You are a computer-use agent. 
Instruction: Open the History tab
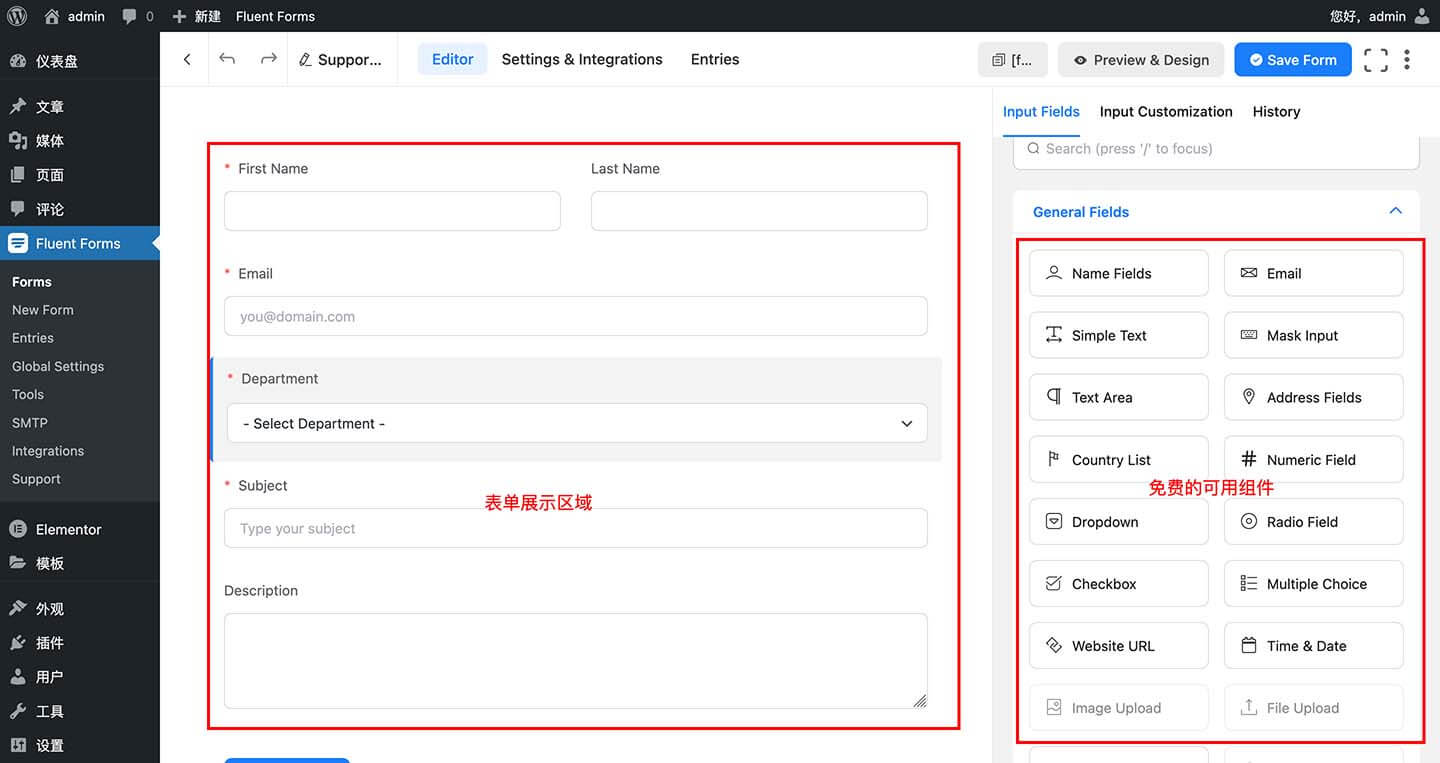[1276, 111]
